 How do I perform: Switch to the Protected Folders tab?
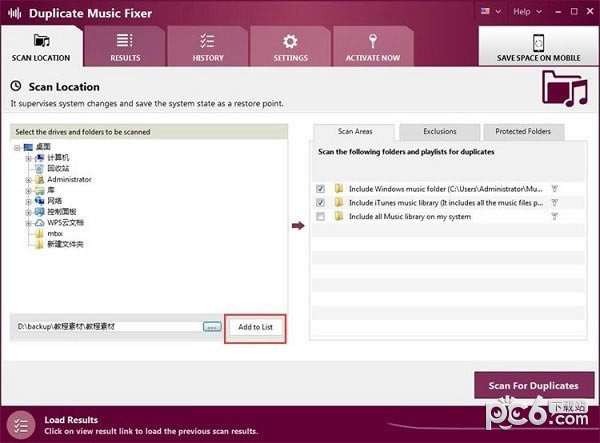coord(523,131)
